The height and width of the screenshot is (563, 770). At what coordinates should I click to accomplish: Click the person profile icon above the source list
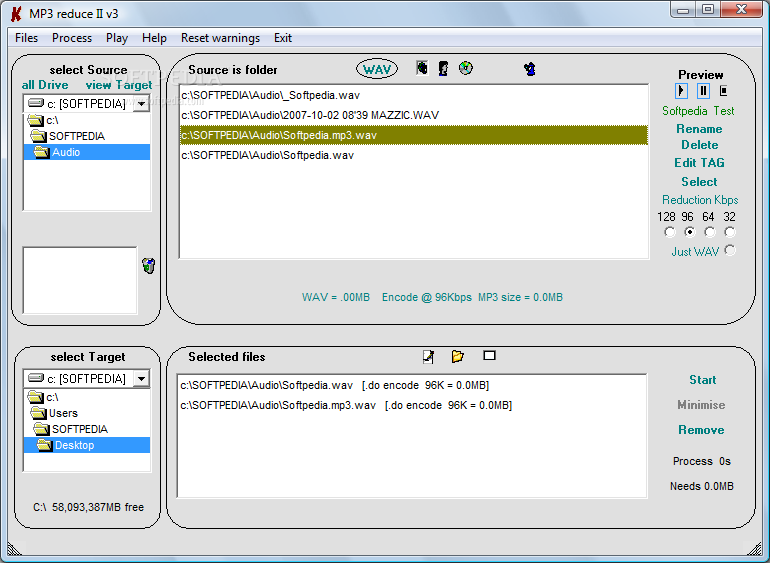coord(443,68)
